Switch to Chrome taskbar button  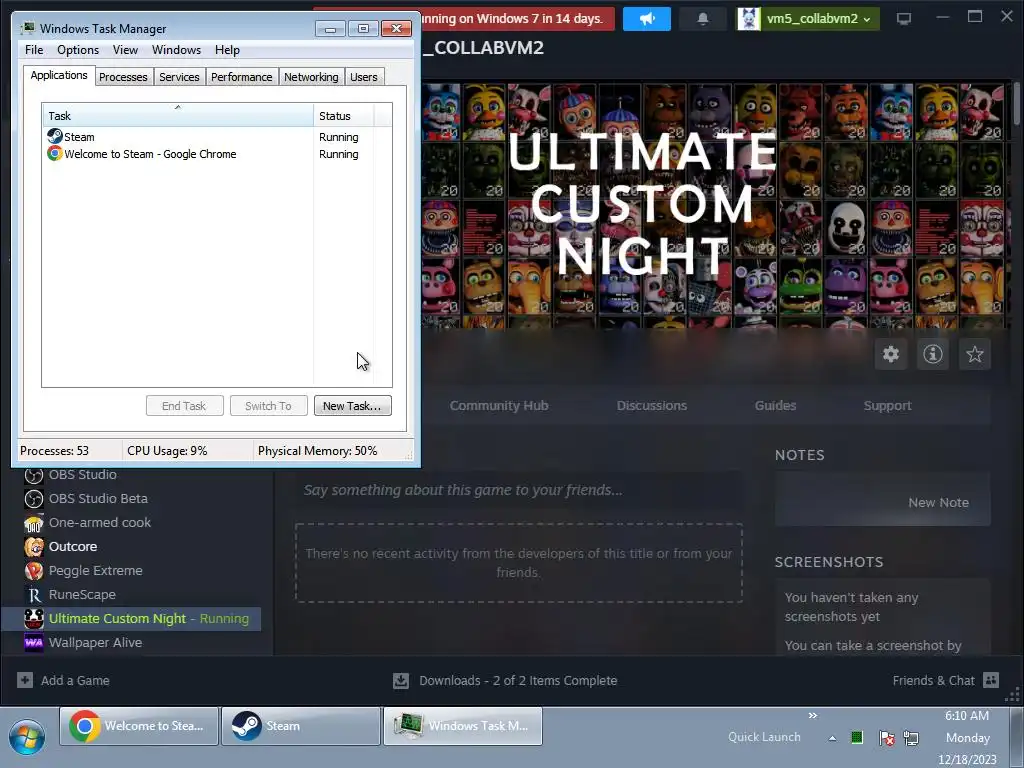pos(138,726)
